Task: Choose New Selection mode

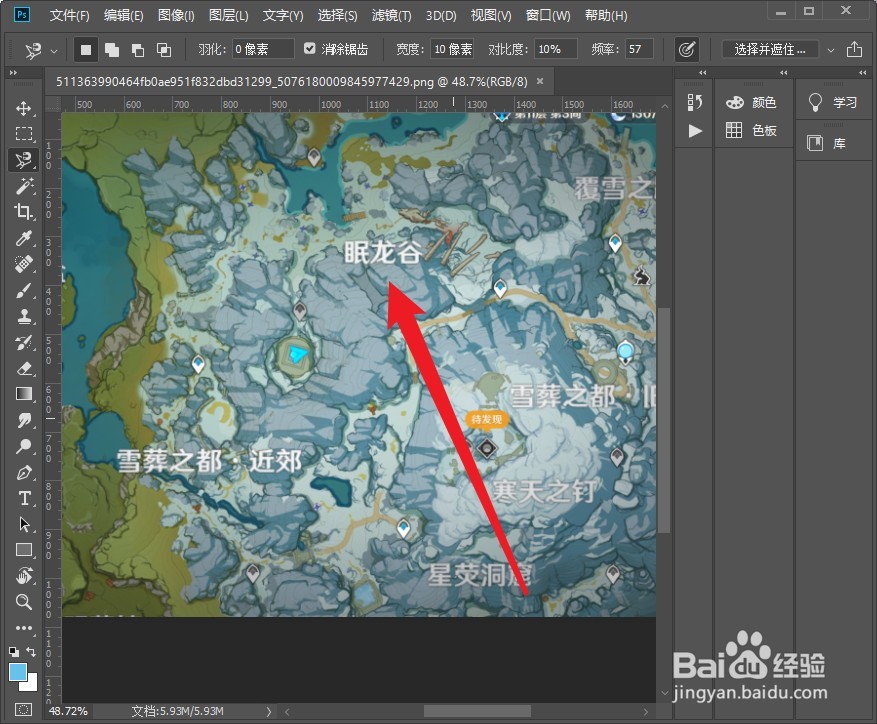Action: [86, 50]
